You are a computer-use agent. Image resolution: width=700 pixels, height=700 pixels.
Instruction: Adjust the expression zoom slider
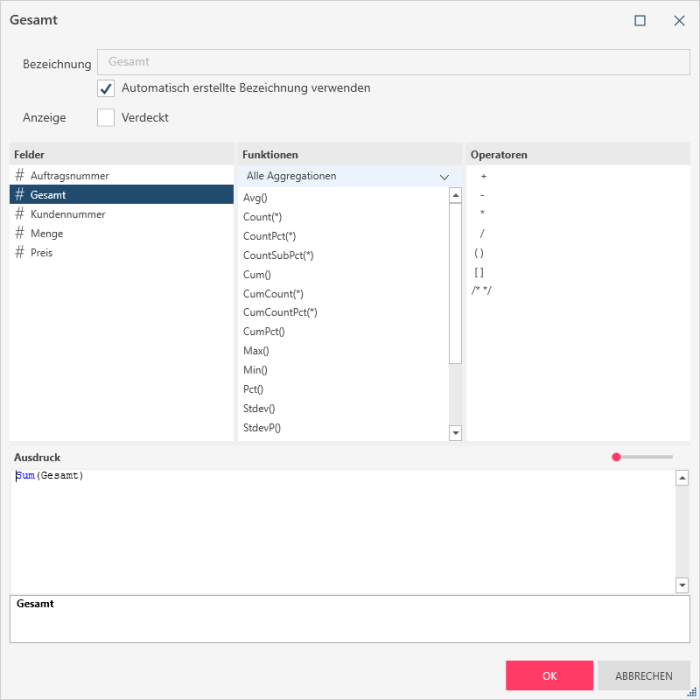point(617,457)
